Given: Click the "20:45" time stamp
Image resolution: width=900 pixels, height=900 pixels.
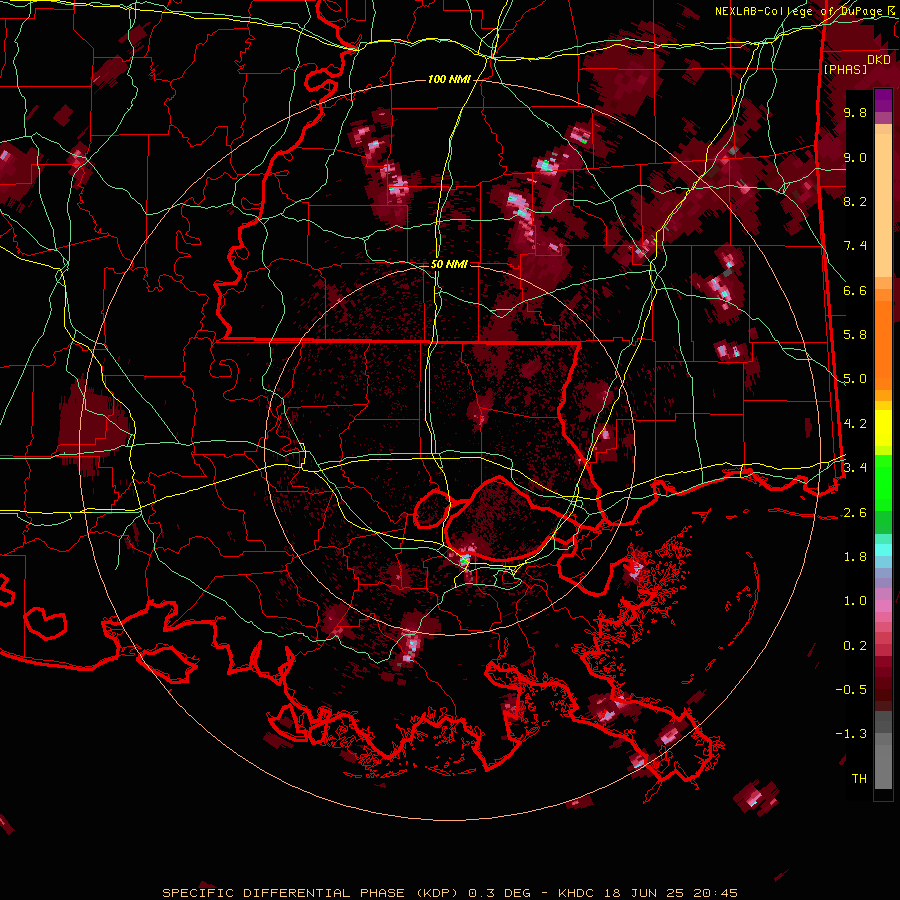Looking at the screenshot, I should (715, 893).
